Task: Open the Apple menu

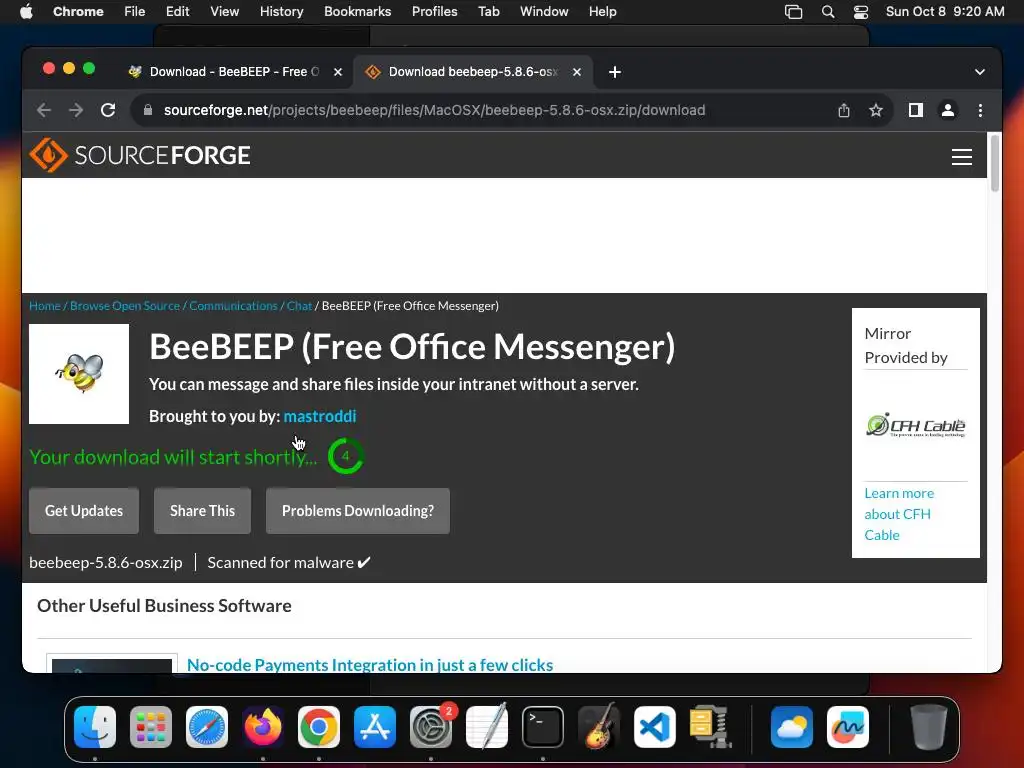Action: coord(26,12)
